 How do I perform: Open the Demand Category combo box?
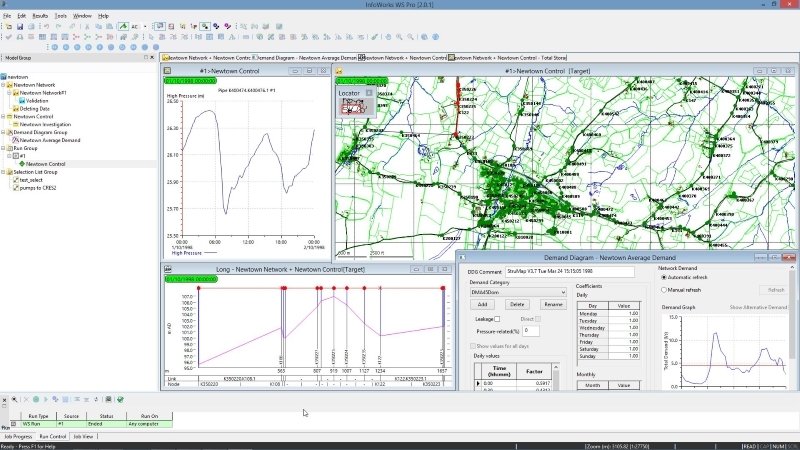pos(518,292)
